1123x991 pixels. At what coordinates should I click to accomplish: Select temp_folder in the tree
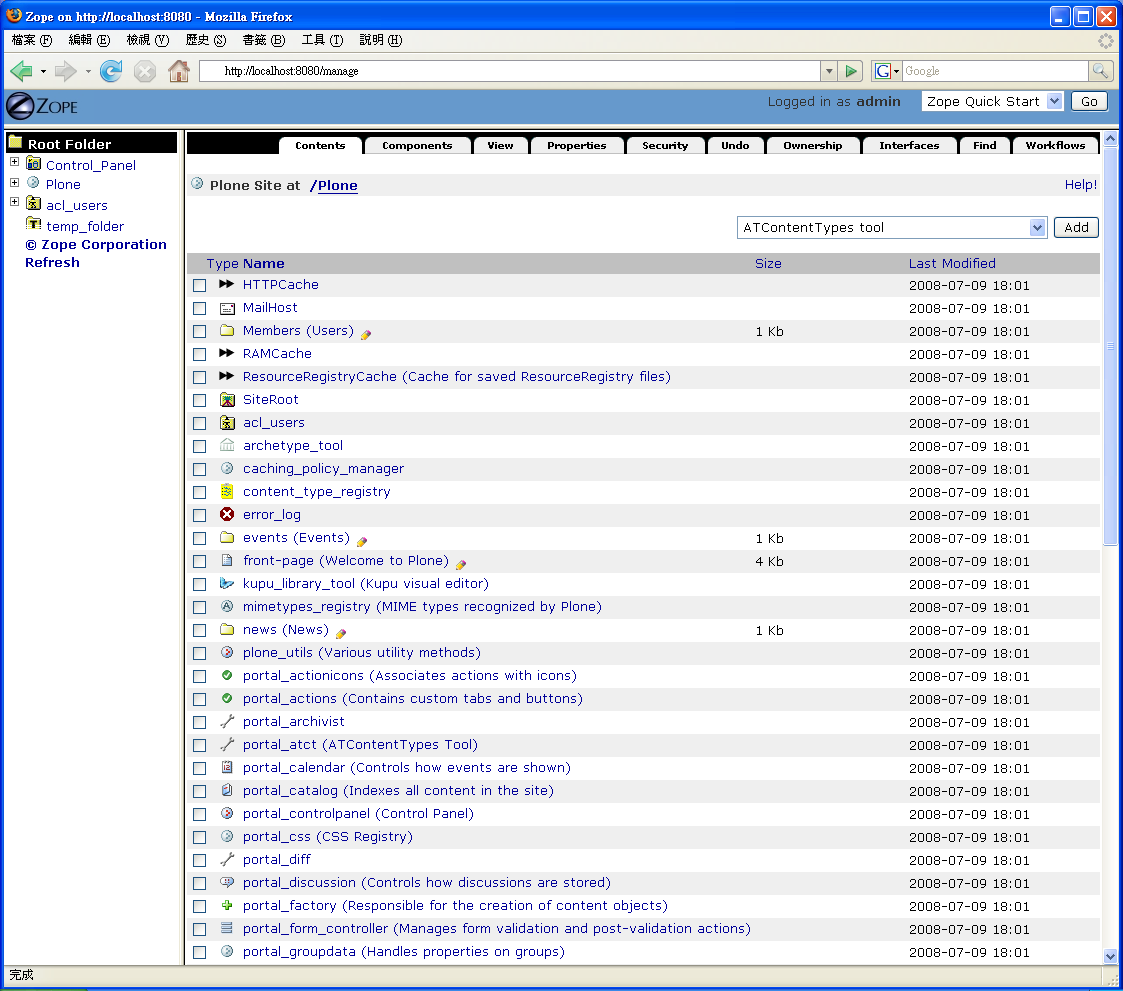coord(85,226)
